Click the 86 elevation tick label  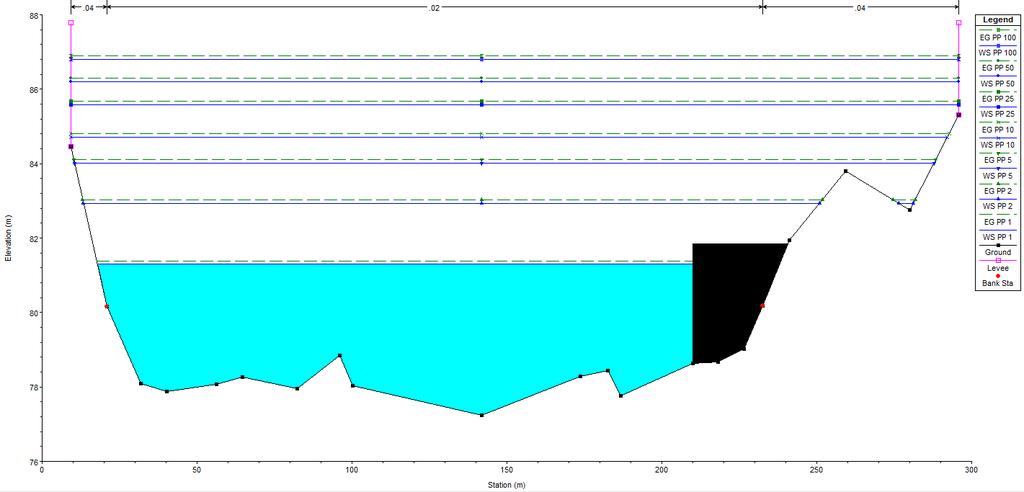pyautogui.click(x=35, y=90)
